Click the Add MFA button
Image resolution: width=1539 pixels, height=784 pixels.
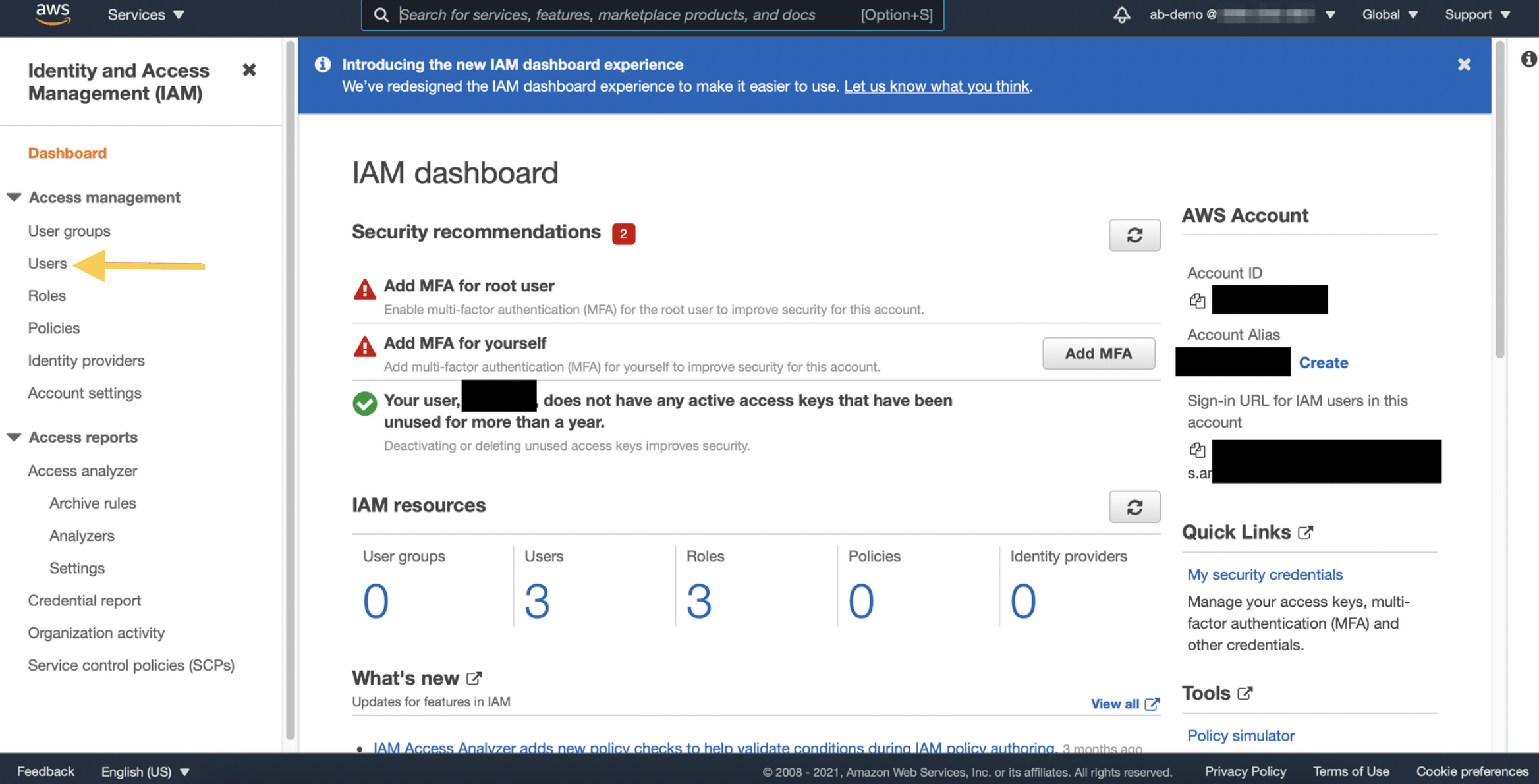[x=1098, y=354]
